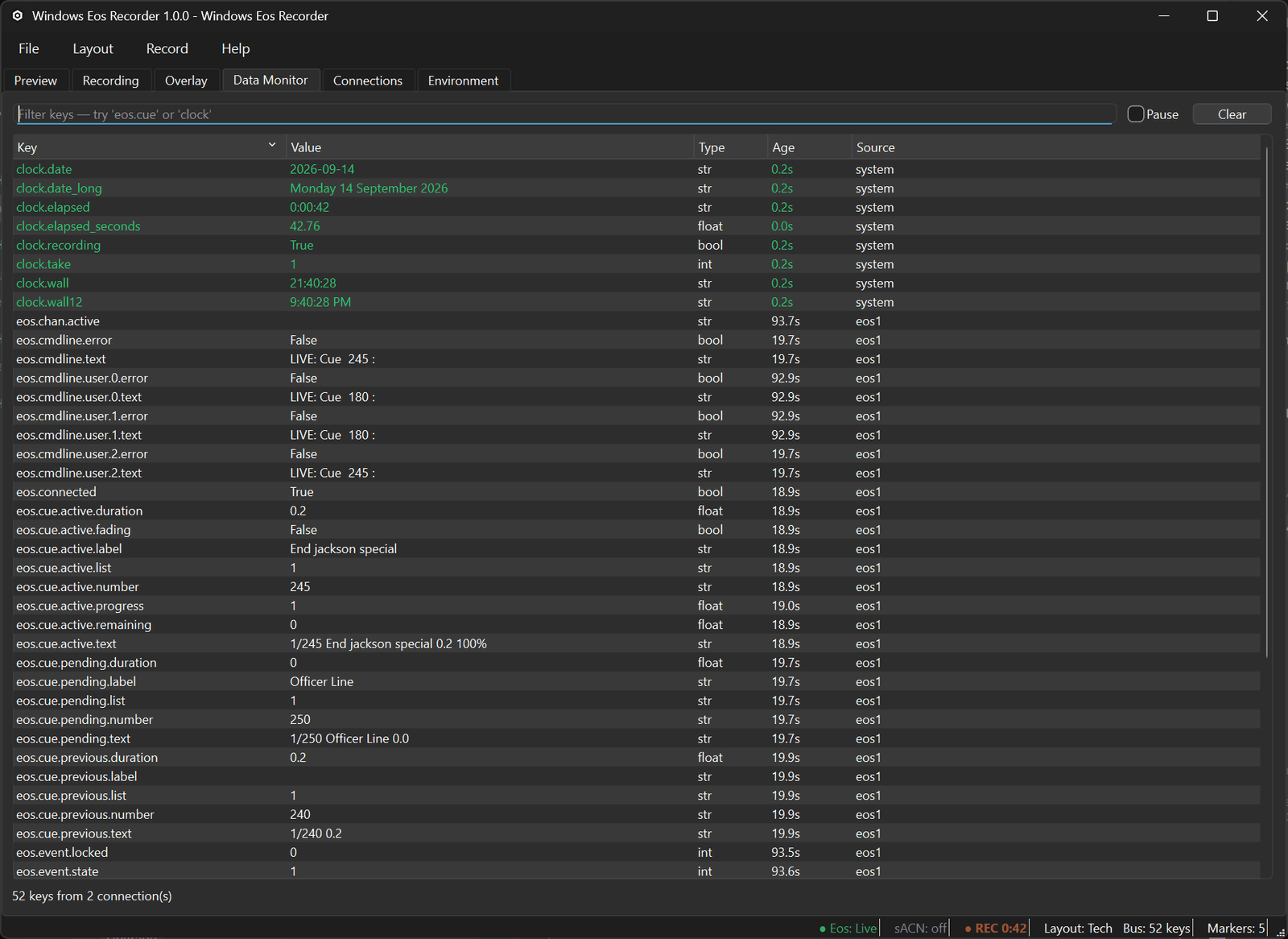Focus the Filter keys input field

tap(565, 114)
